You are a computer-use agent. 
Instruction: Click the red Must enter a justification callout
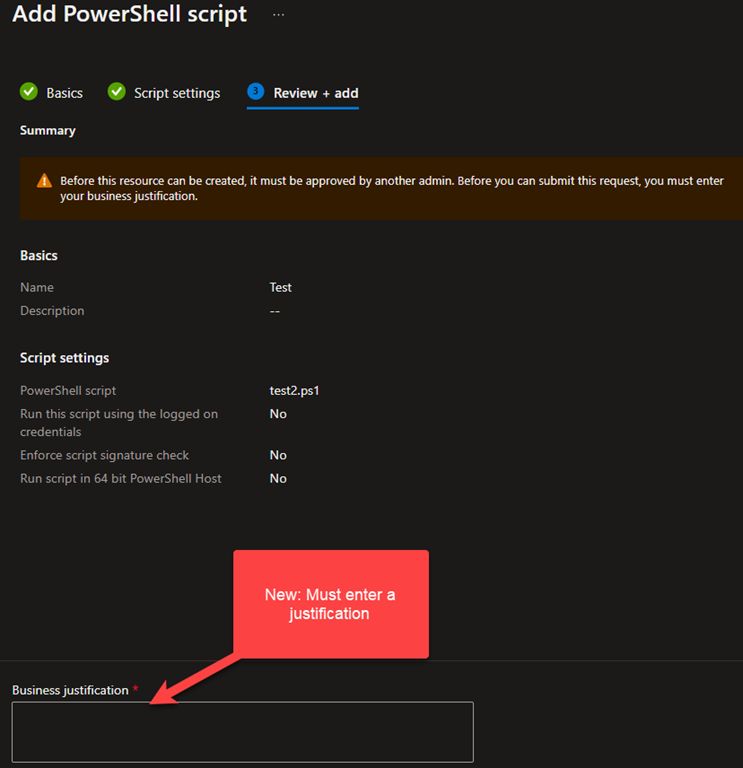[330, 604]
